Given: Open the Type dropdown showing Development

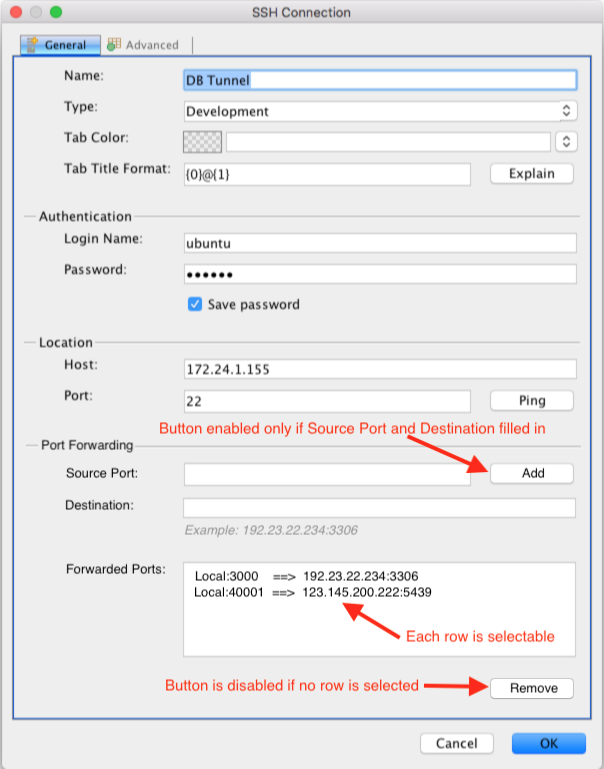Looking at the screenshot, I should (x=380, y=111).
